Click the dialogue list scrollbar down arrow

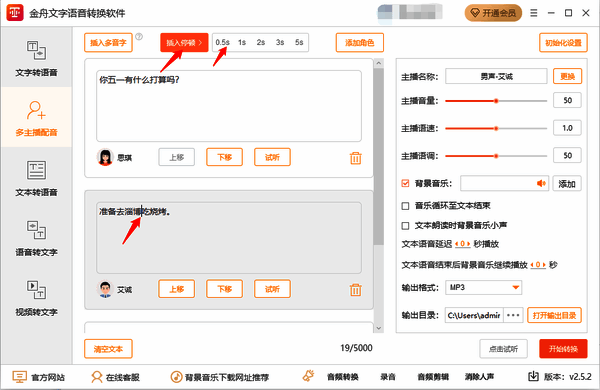click(x=379, y=328)
